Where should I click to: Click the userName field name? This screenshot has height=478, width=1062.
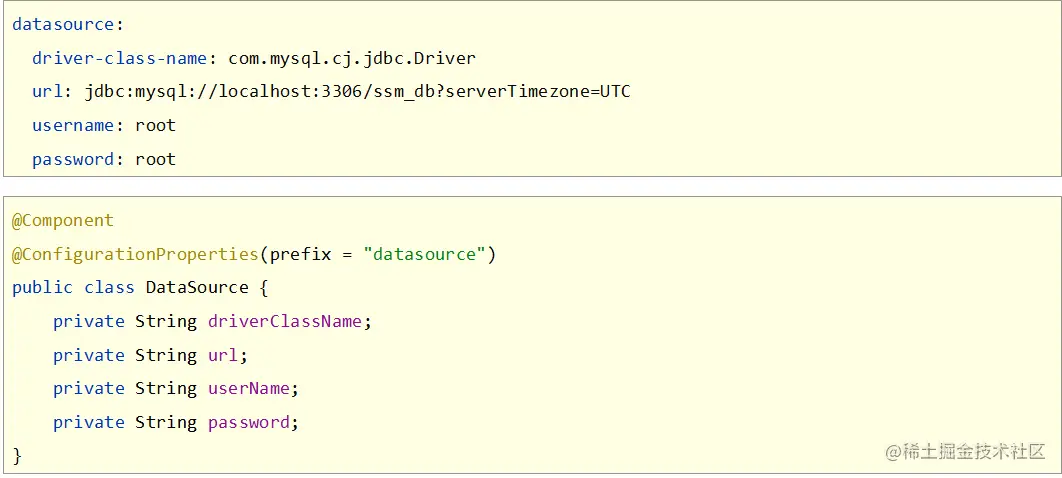pos(249,389)
